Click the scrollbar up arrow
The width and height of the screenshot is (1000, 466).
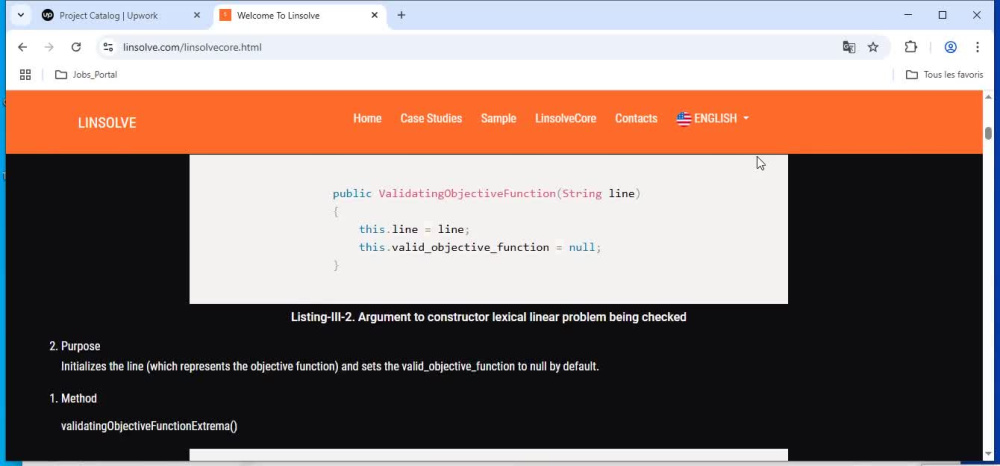click(989, 97)
